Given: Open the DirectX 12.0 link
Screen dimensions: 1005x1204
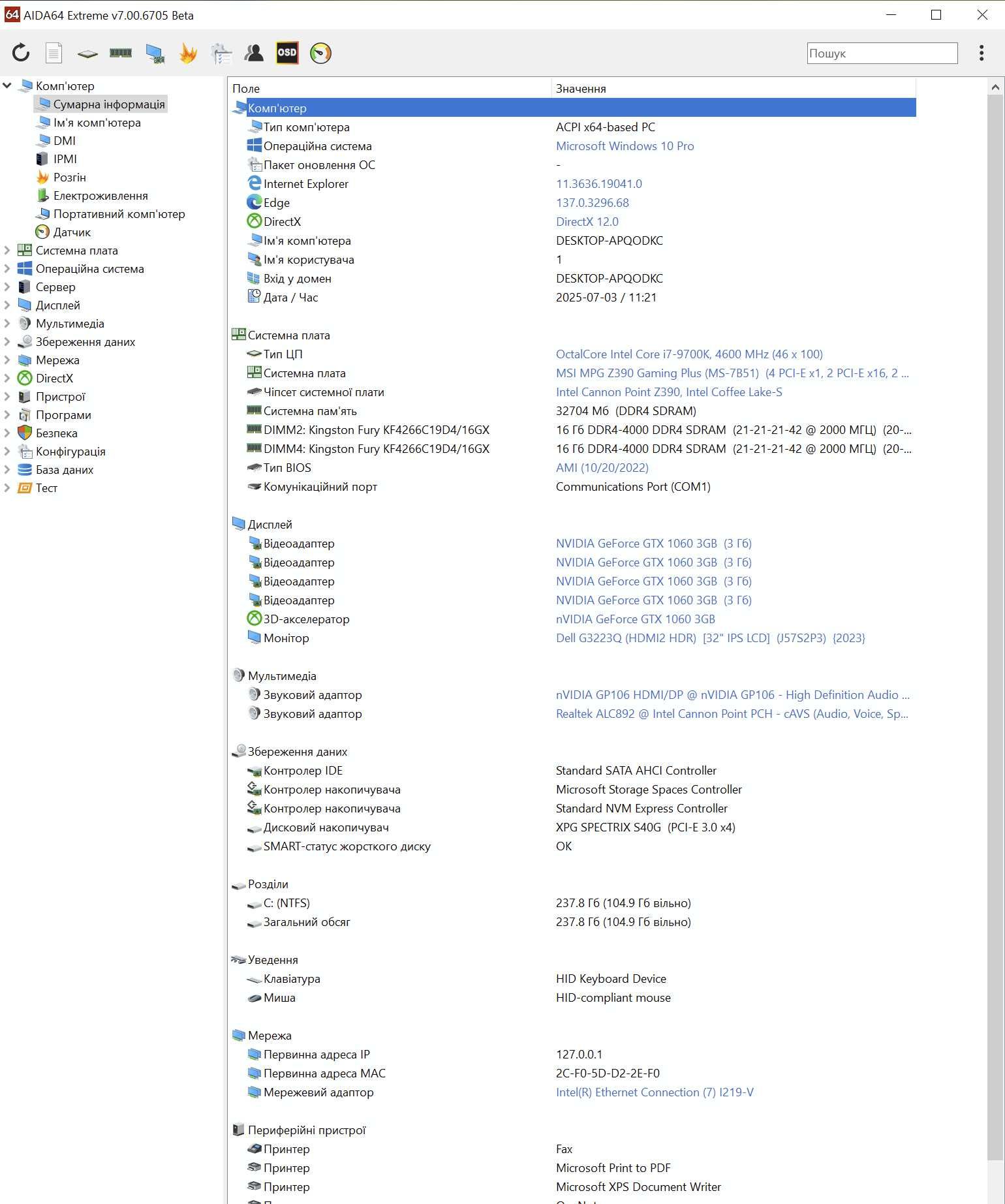Looking at the screenshot, I should [x=587, y=221].
